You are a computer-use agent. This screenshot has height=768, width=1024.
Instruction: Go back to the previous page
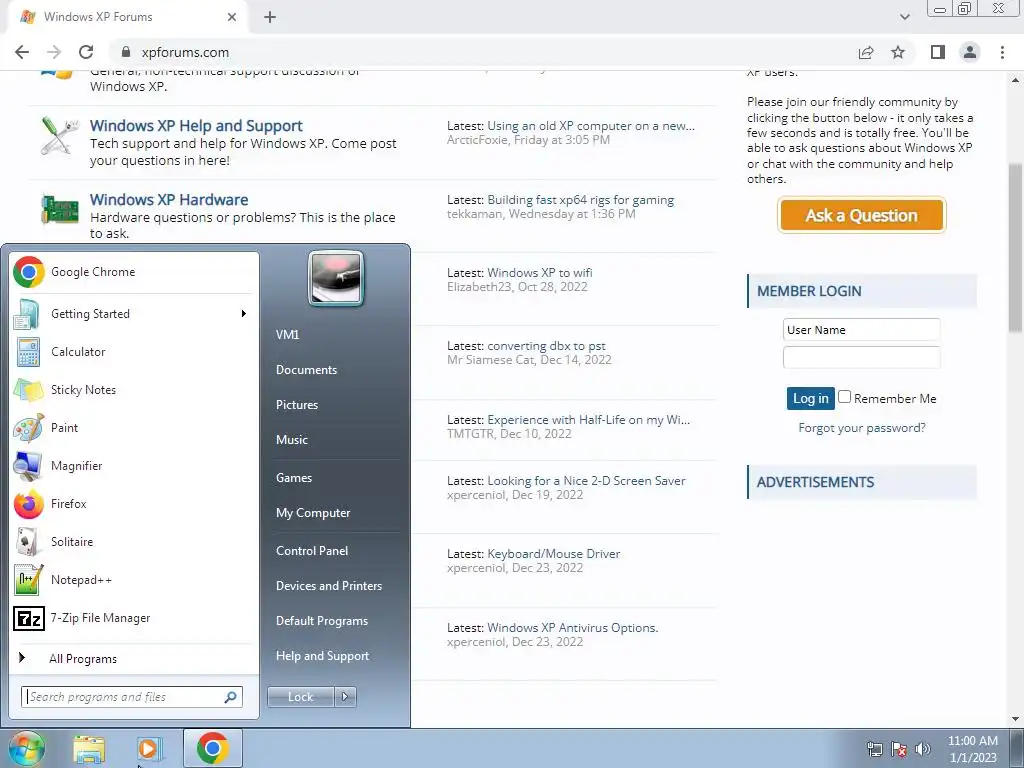(x=22, y=52)
